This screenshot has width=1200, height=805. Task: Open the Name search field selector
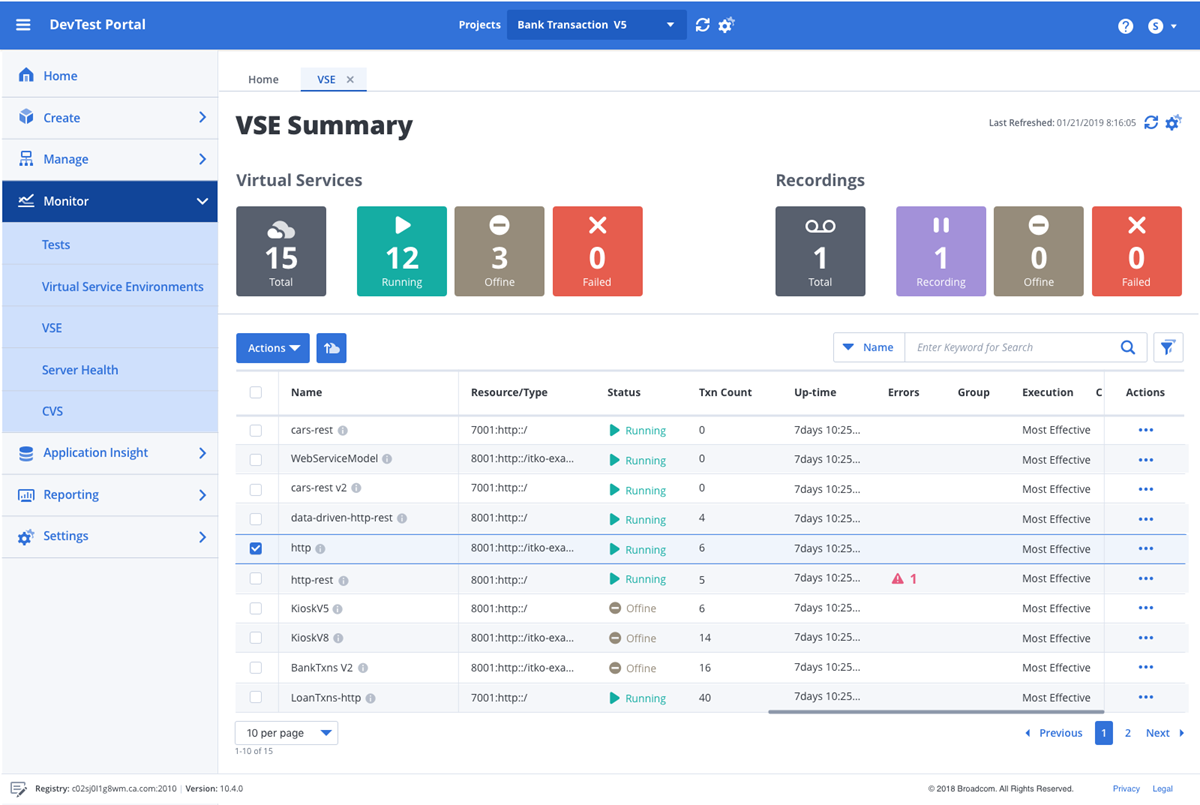point(868,347)
